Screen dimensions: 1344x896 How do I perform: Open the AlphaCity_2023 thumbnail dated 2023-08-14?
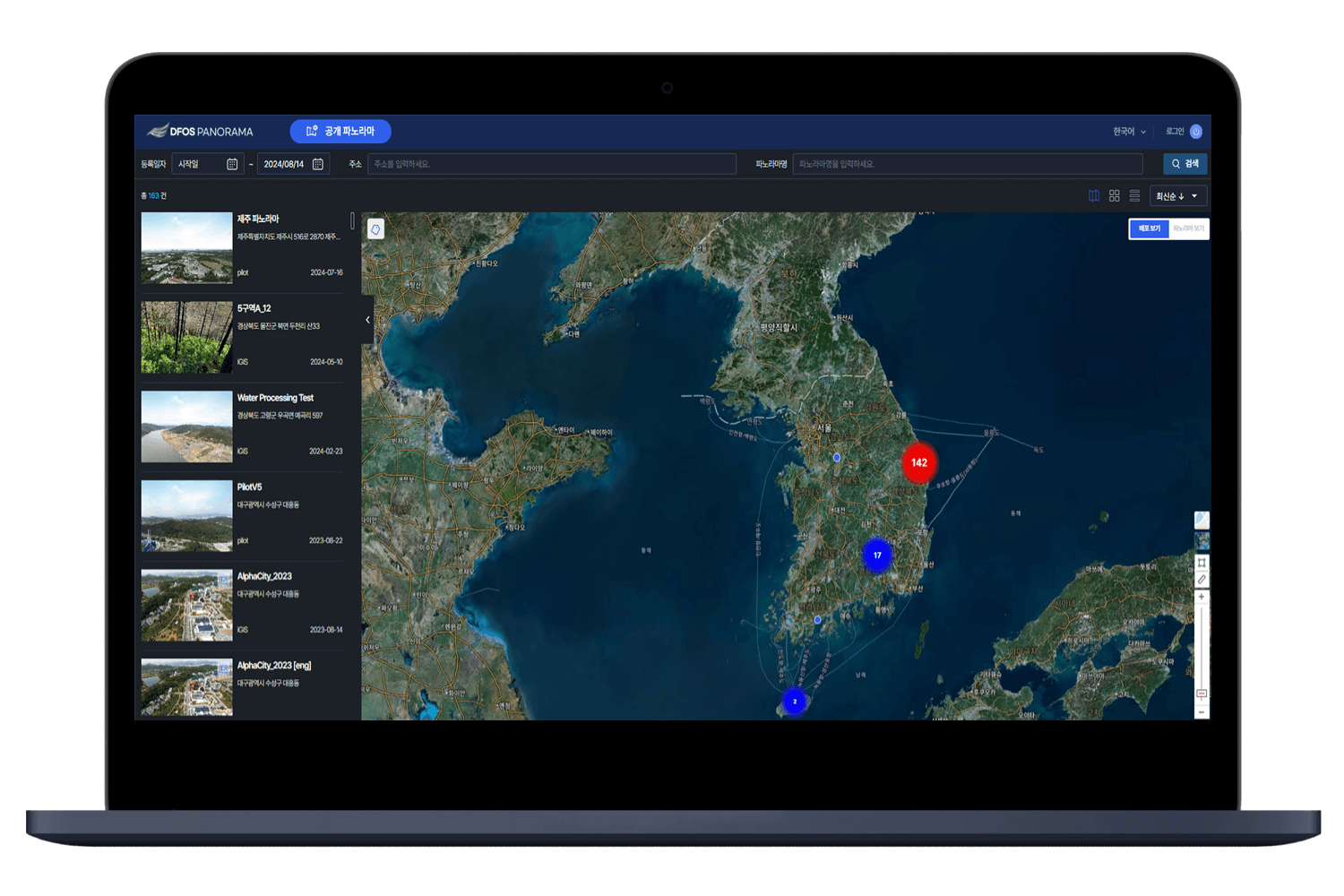pyautogui.click(x=186, y=605)
